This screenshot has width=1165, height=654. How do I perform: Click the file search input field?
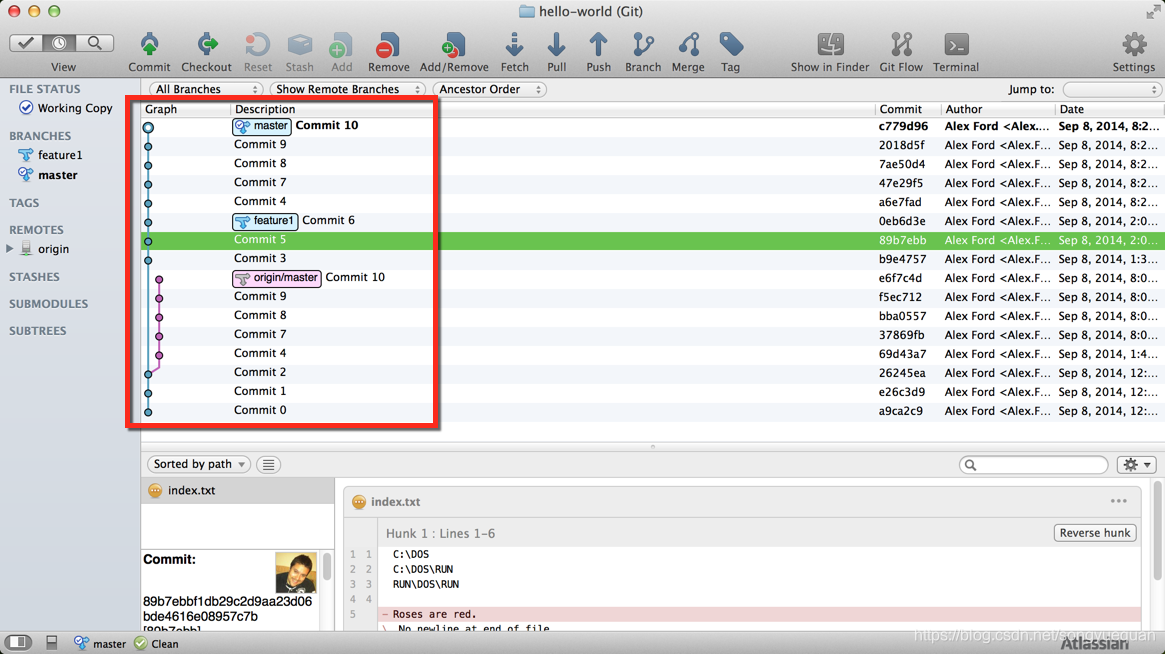click(1033, 464)
